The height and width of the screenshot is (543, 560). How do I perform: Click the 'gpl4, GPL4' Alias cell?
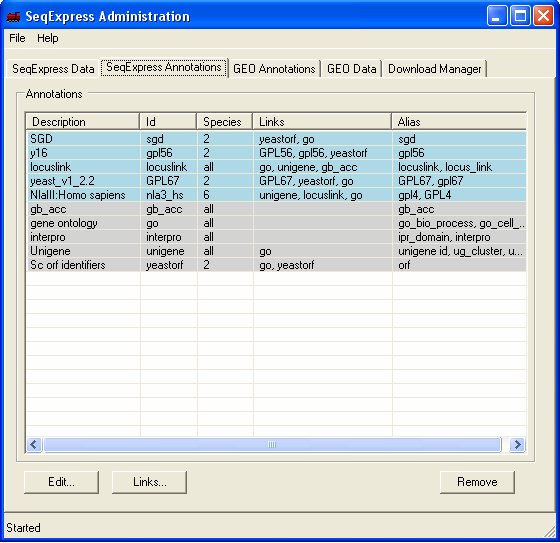[459, 195]
